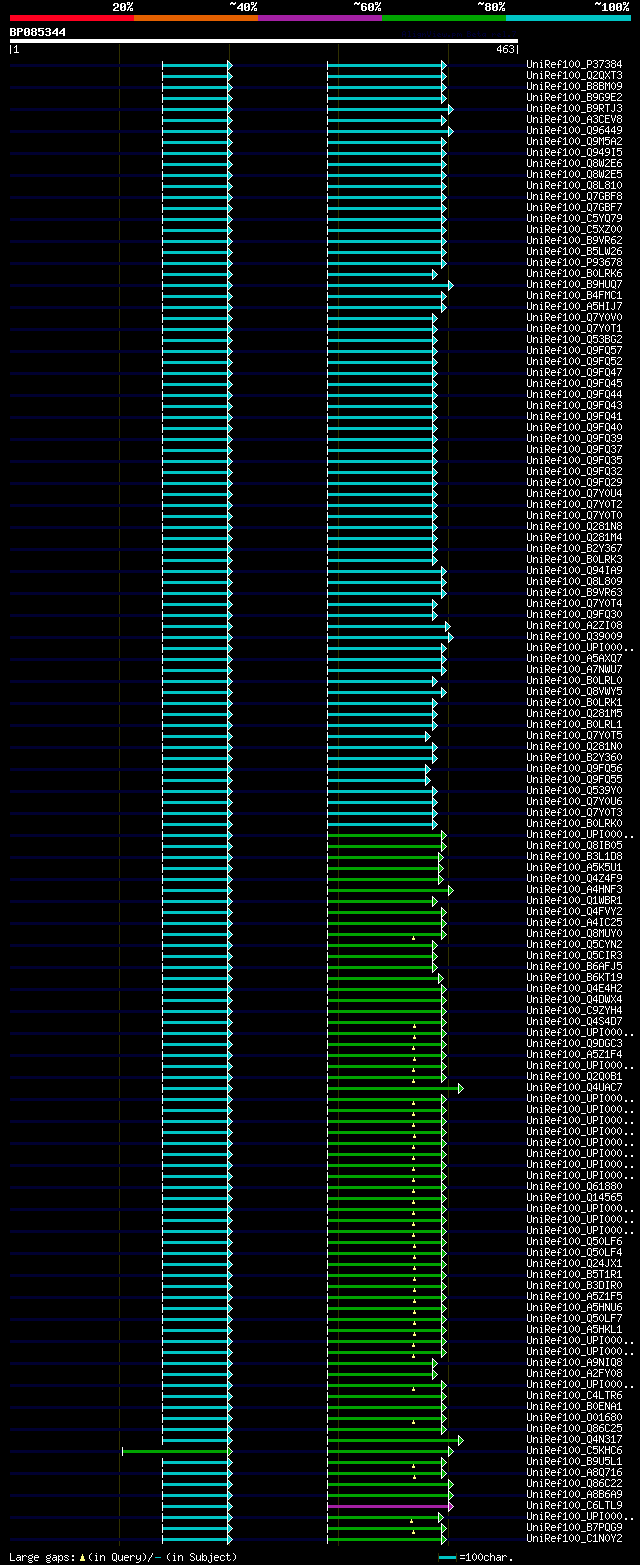Click subject name UniRef100_P93678

(574, 263)
